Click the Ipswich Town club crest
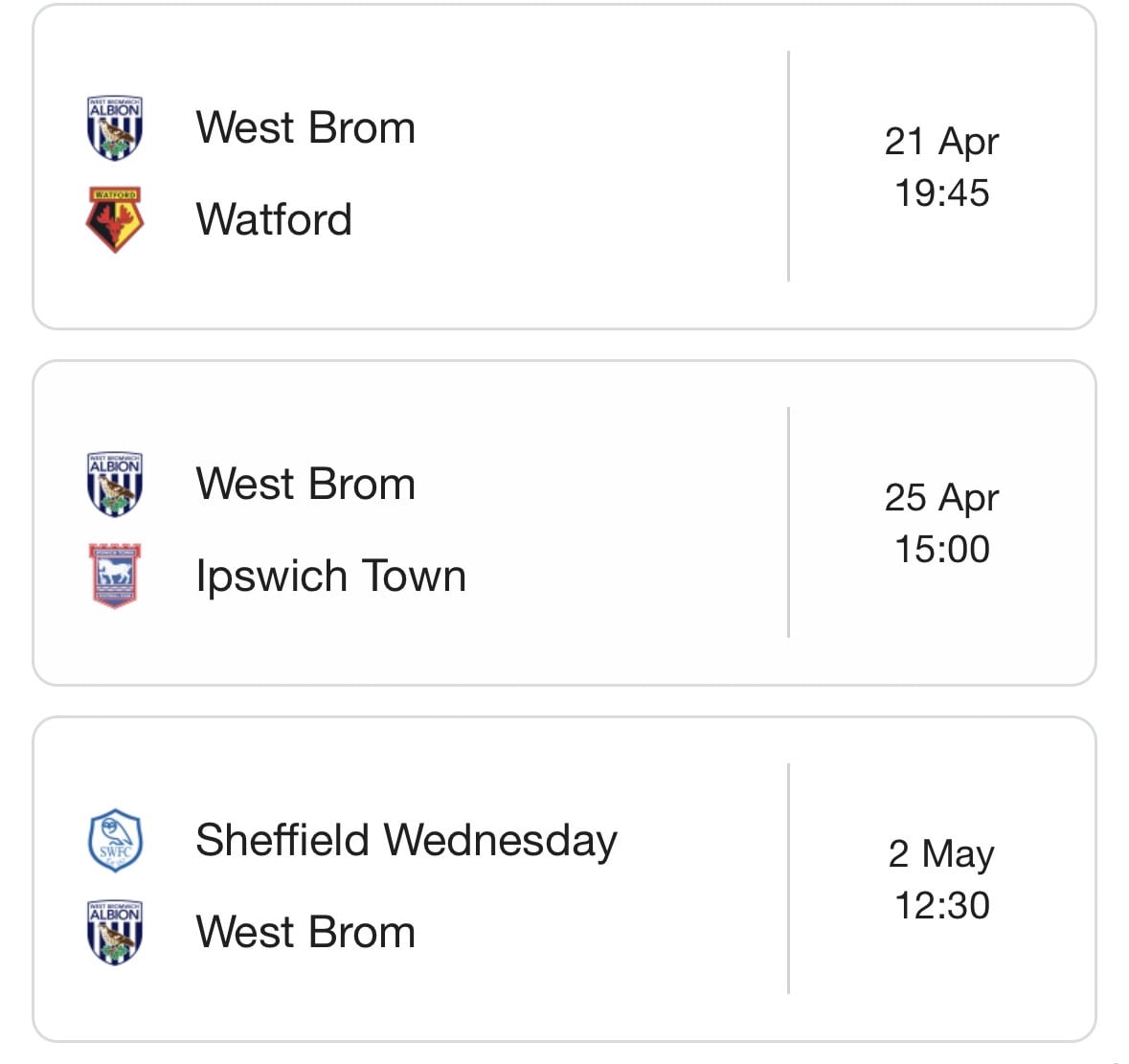This screenshot has height=1064, width=1129. [115, 576]
